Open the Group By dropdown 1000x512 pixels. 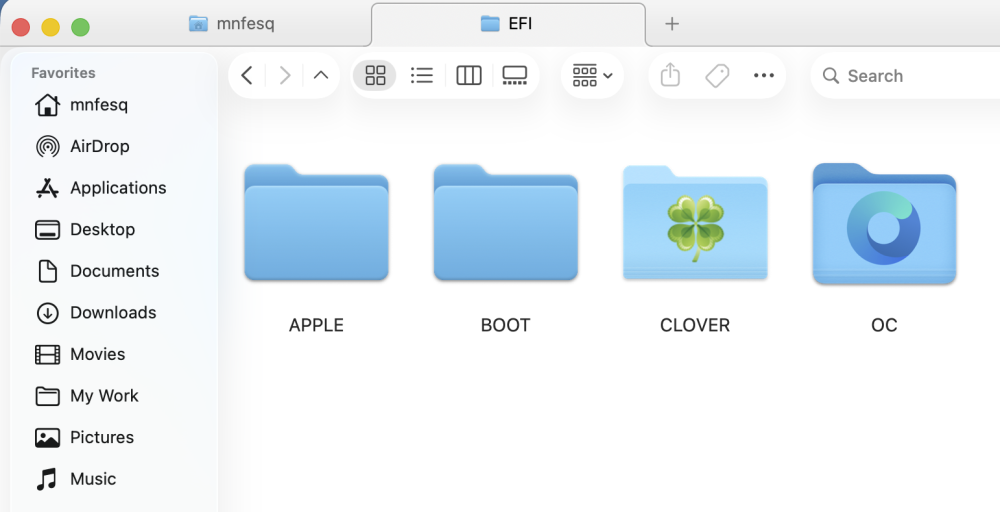592,76
